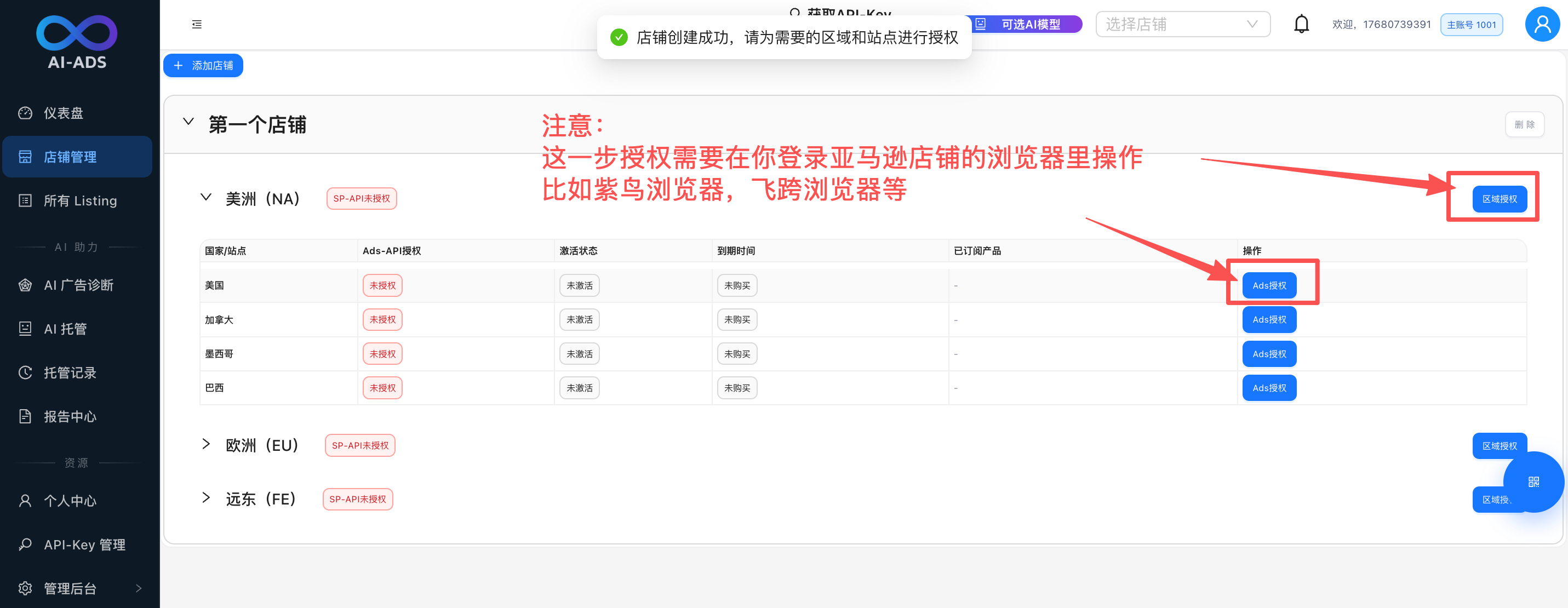Viewport: 1568px width, 608px height.
Task: Click the 添加店铺 button
Action: [203, 66]
